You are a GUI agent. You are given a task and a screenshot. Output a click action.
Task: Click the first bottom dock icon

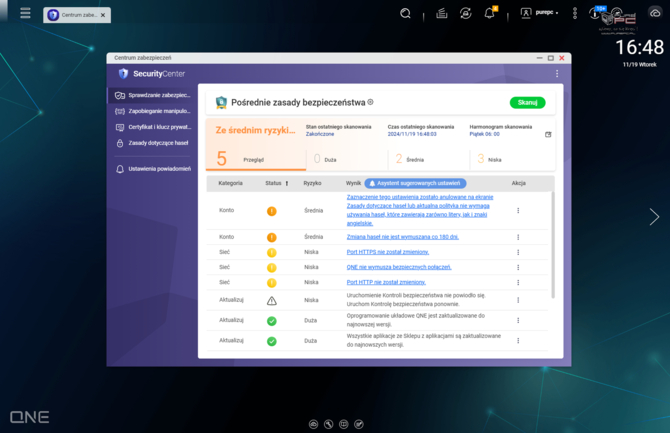tap(314, 424)
